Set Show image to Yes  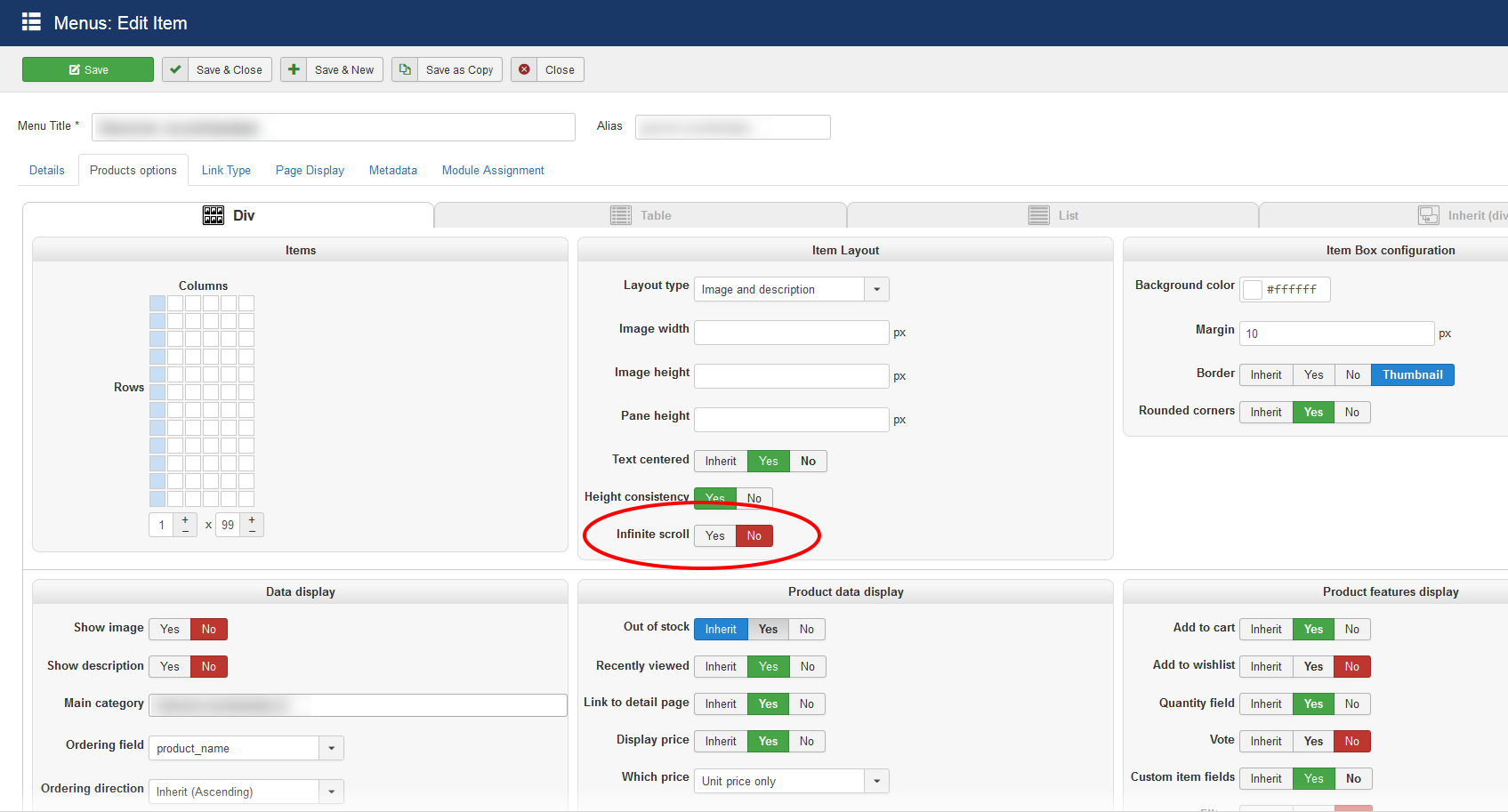point(170,629)
